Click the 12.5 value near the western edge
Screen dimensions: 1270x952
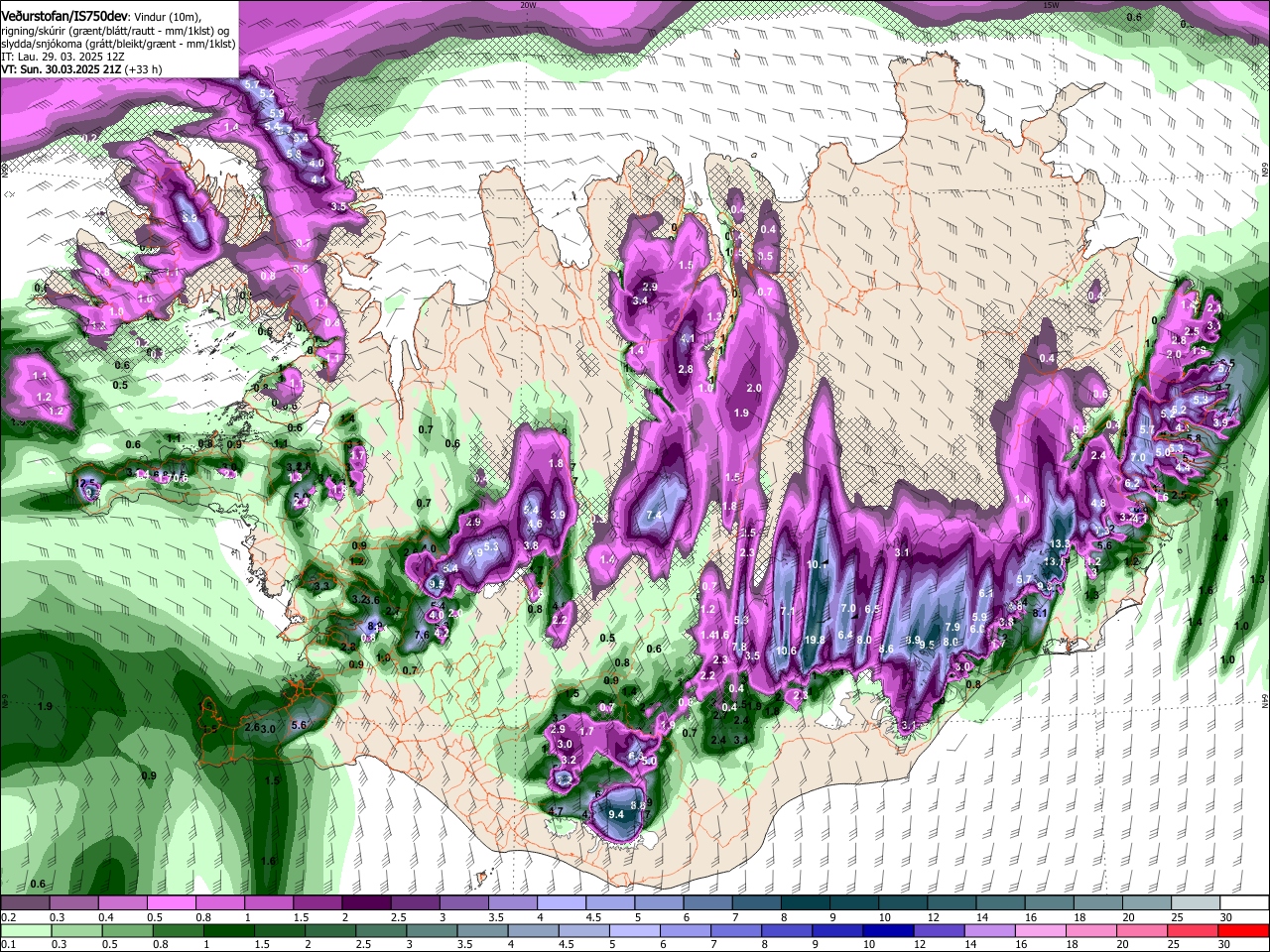[x=86, y=483]
